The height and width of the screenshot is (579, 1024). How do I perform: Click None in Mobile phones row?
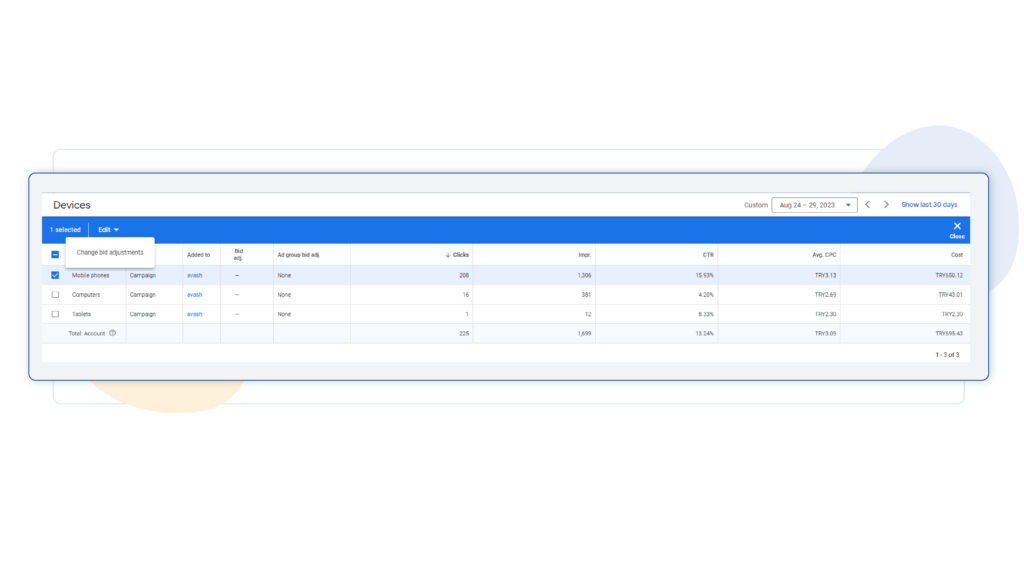pos(284,275)
